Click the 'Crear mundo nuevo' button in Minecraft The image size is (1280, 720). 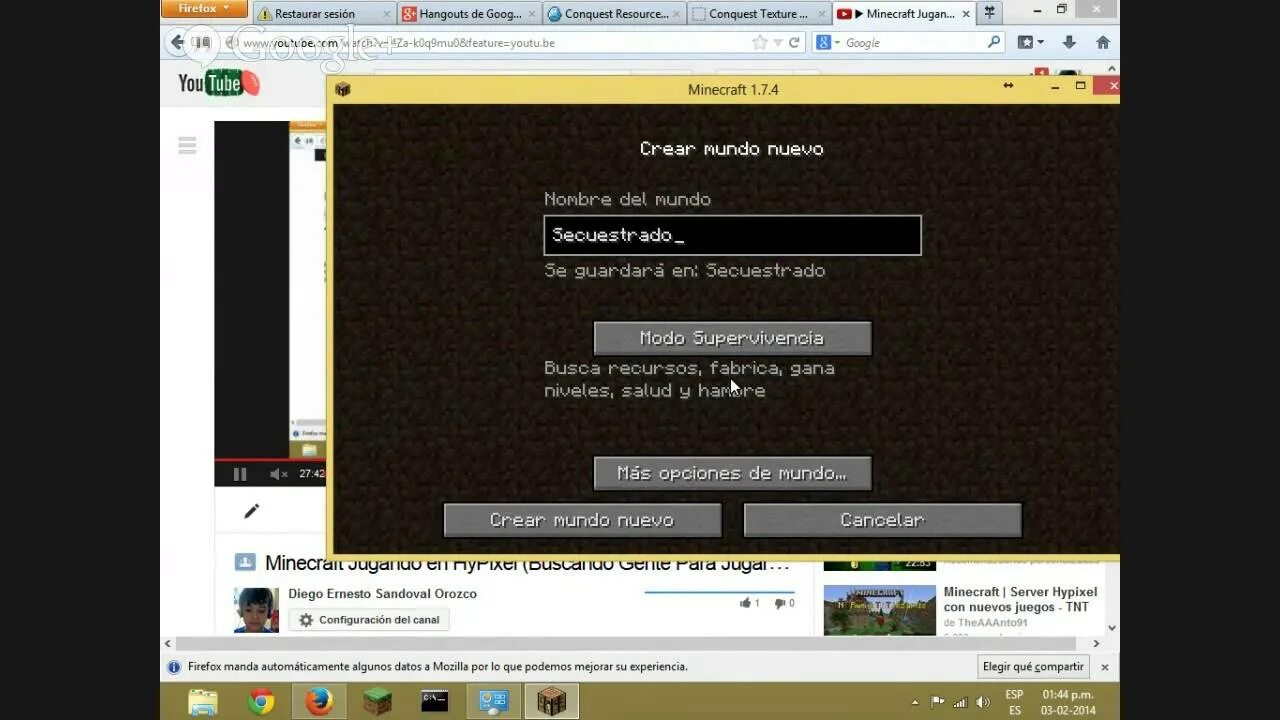[x=583, y=520]
